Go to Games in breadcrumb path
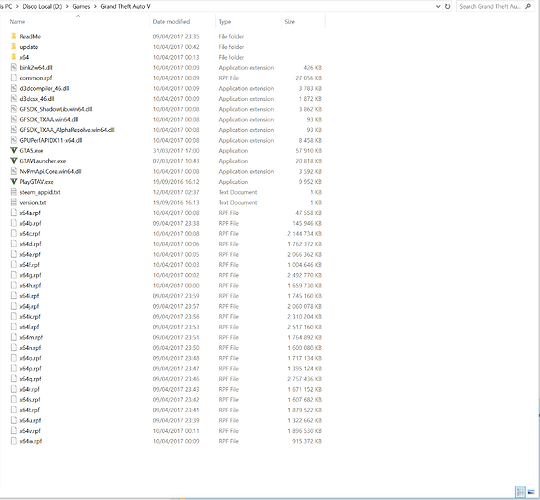540x500 pixels. (81, 7)
